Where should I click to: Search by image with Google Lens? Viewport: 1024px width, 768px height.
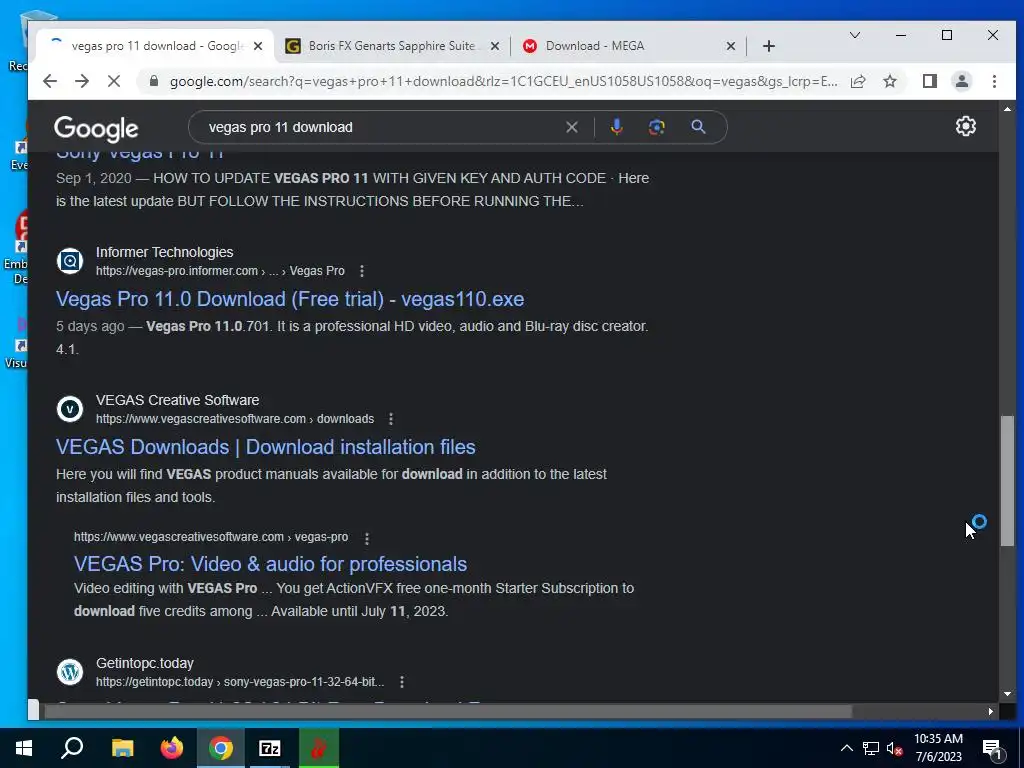[x=657, y=127]
